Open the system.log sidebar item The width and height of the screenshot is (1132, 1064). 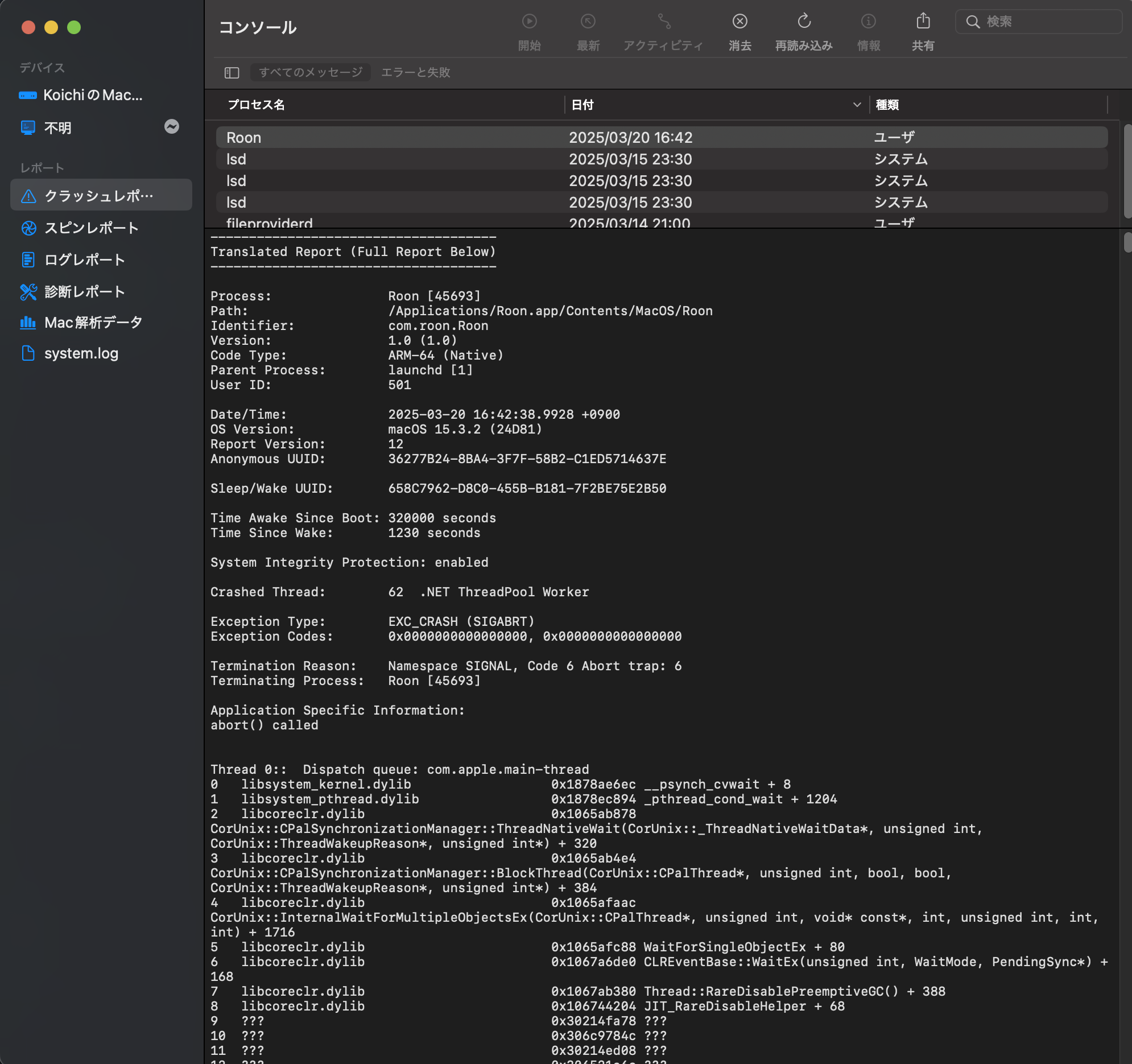81,353
